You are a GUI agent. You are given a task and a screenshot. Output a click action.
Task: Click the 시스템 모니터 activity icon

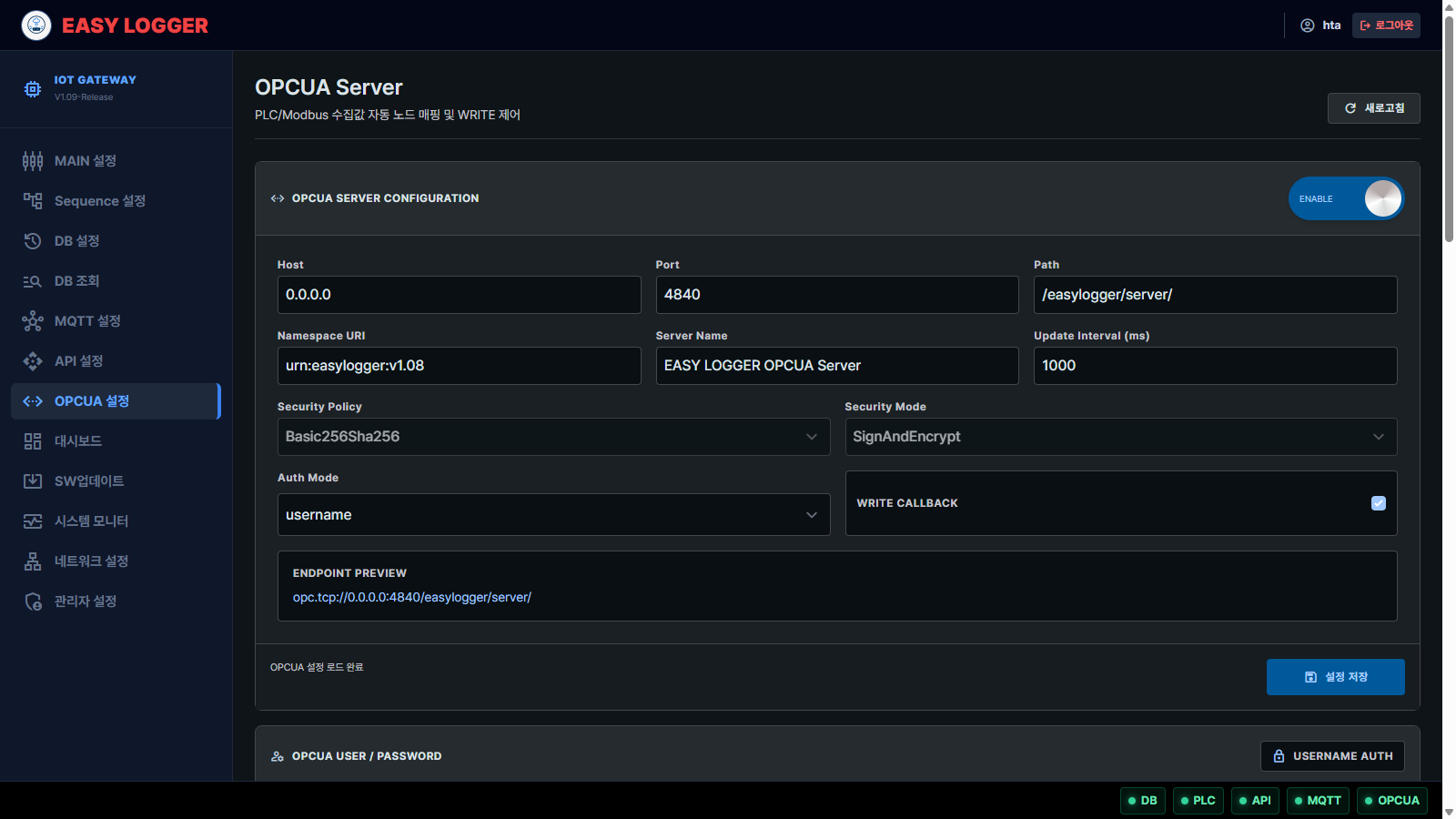[x=33, y=521]
